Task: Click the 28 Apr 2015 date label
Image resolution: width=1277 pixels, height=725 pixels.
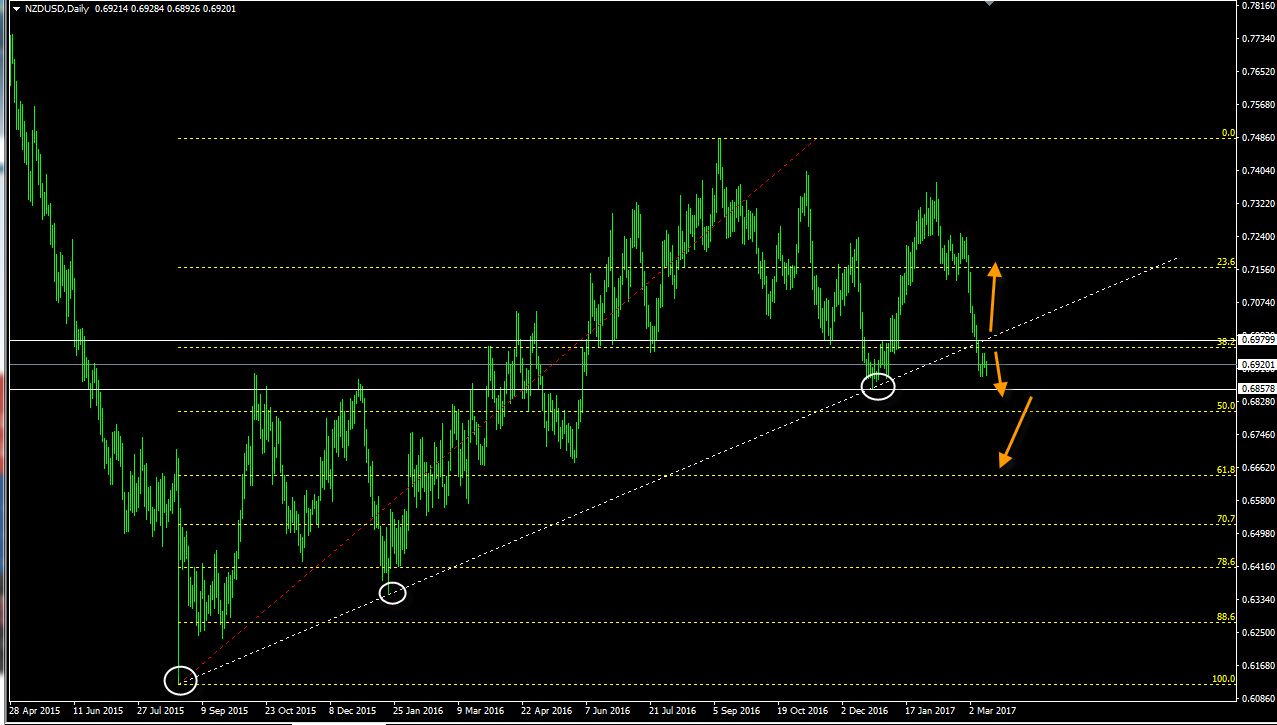Action: click(36, 711)
